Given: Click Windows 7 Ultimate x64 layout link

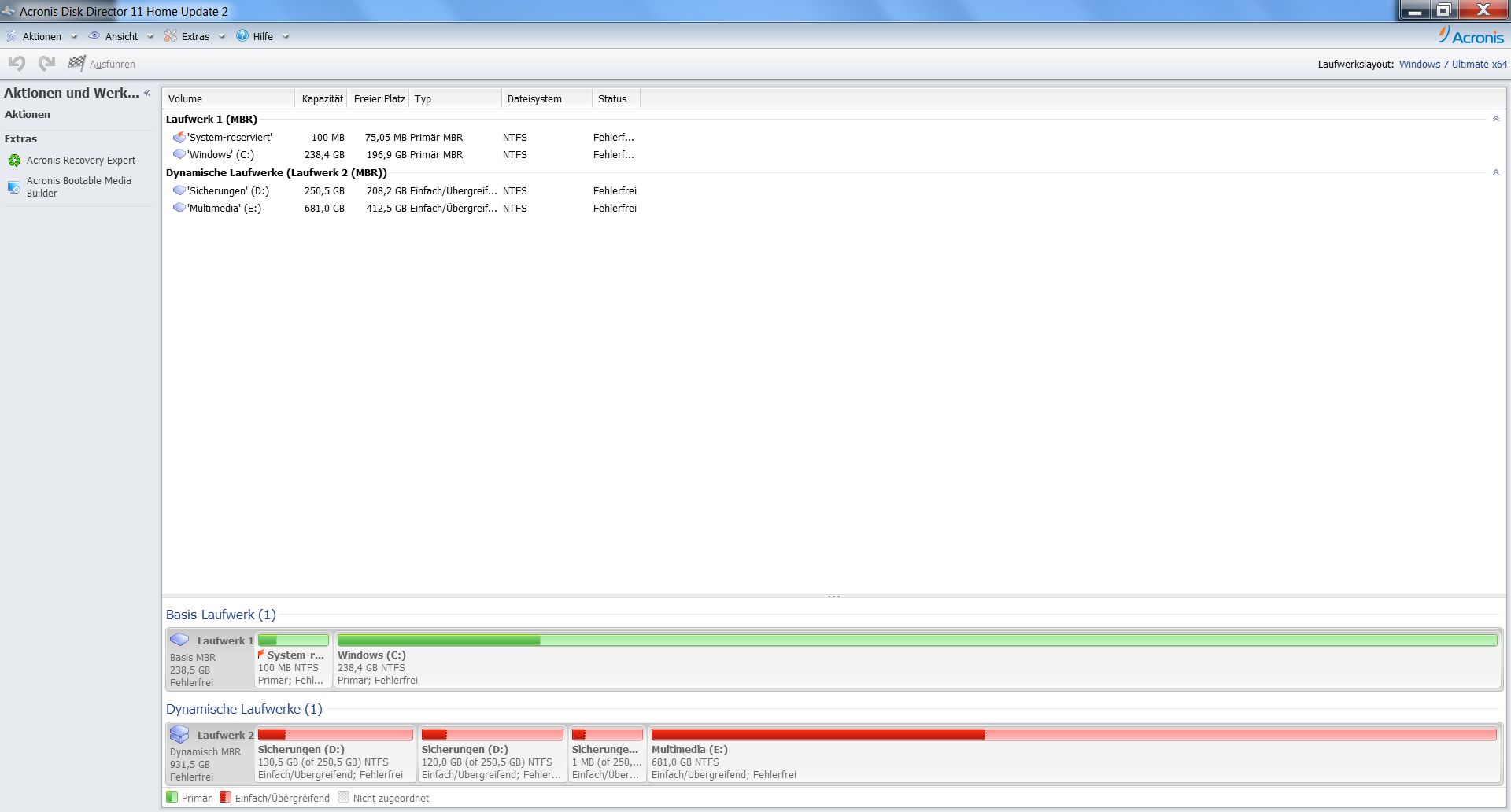Looking at the screenshot, I should [x=1453, y=65].
